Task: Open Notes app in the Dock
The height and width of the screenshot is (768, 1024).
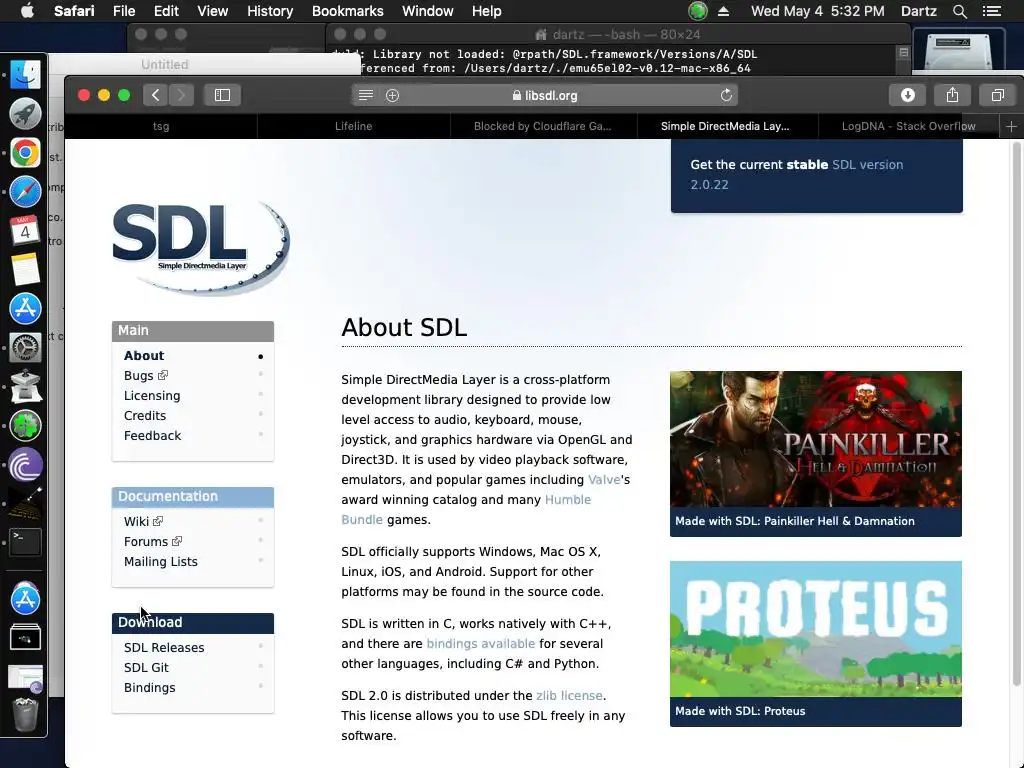Action: (x=25, y=269)
